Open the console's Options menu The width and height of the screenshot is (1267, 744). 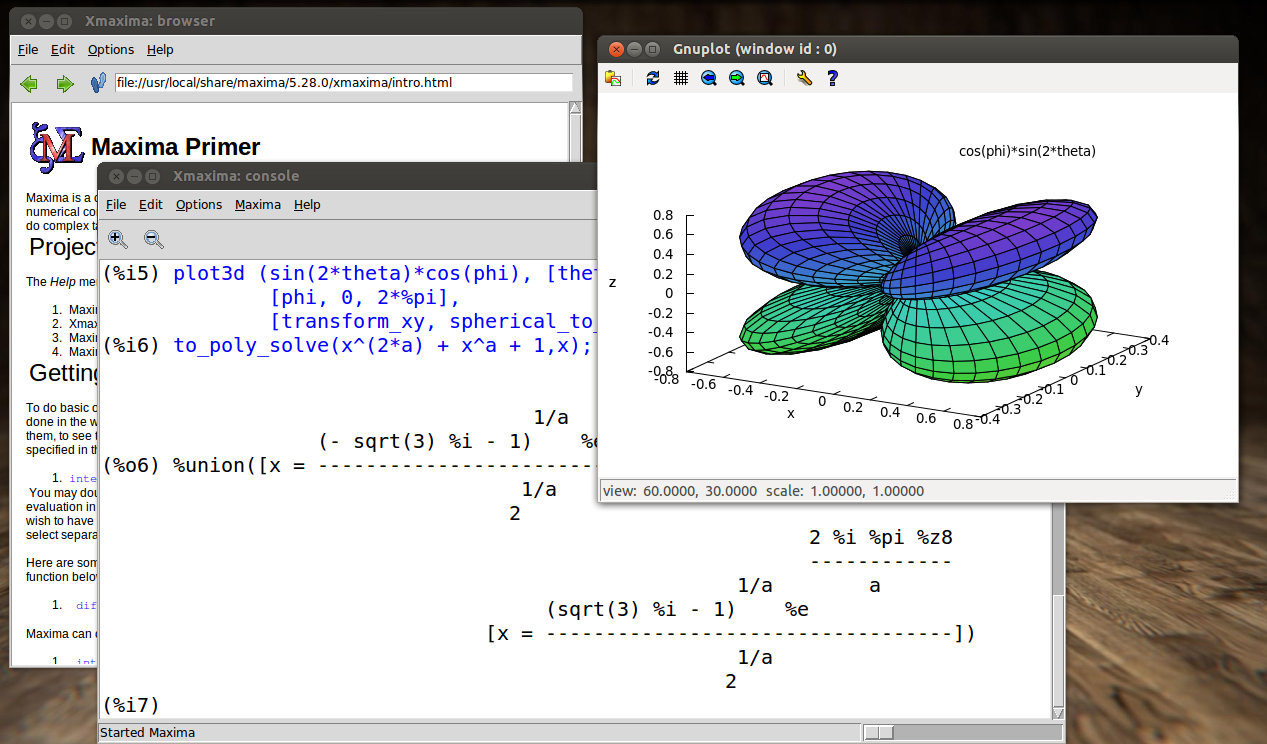coord(199,205)
